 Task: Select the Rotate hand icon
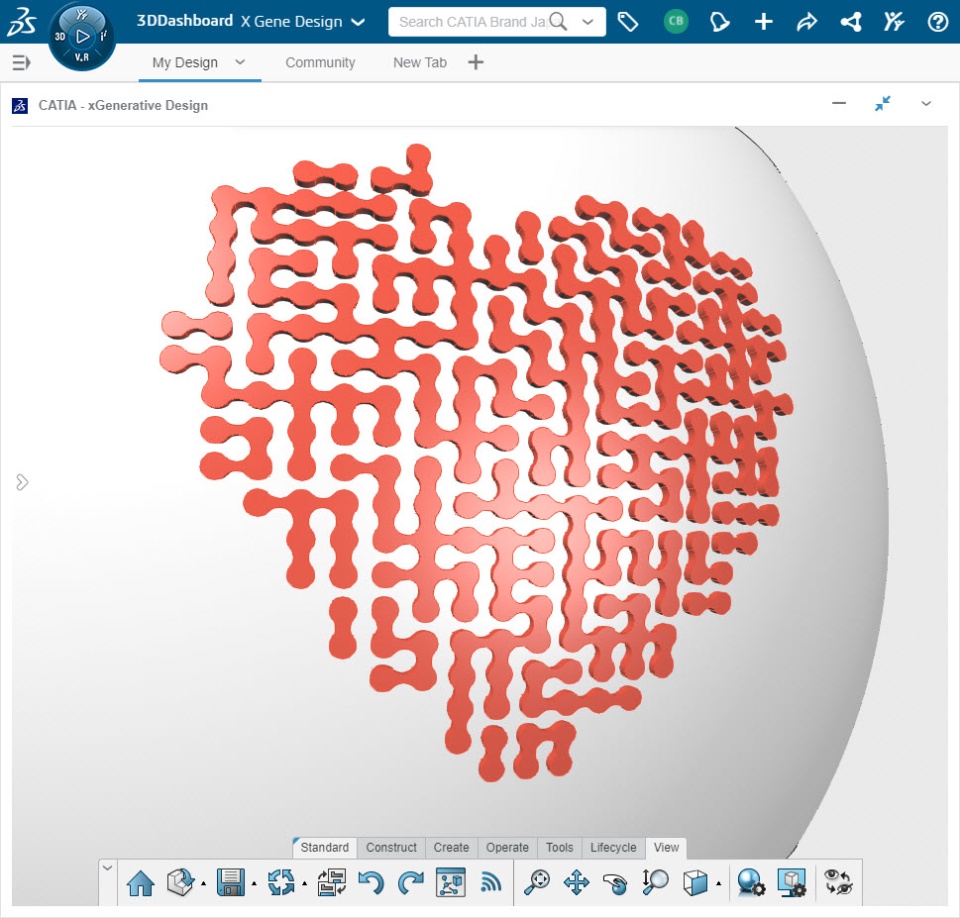615,883
